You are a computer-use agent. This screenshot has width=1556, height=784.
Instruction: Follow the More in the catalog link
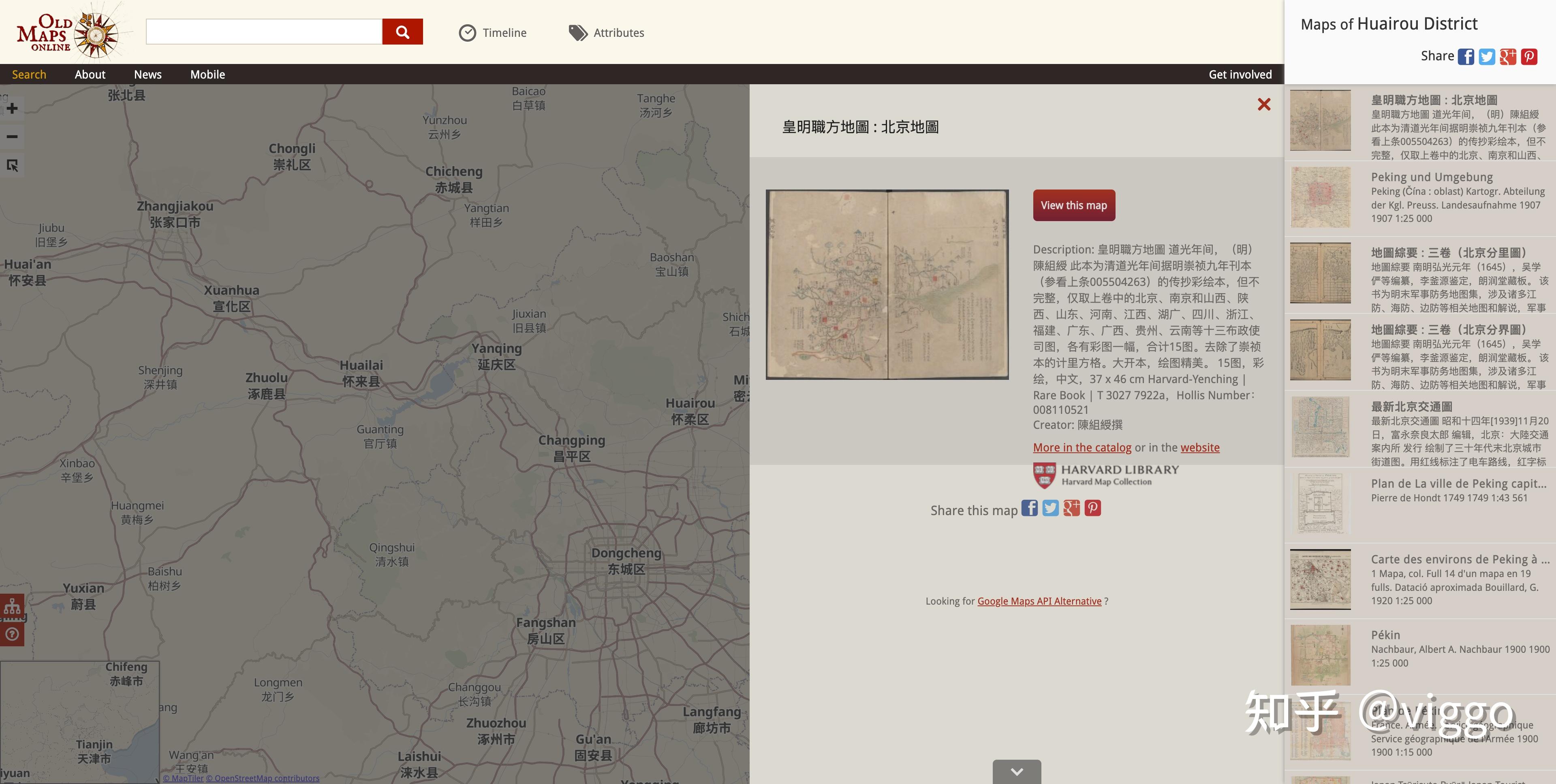coord(1082,447)
